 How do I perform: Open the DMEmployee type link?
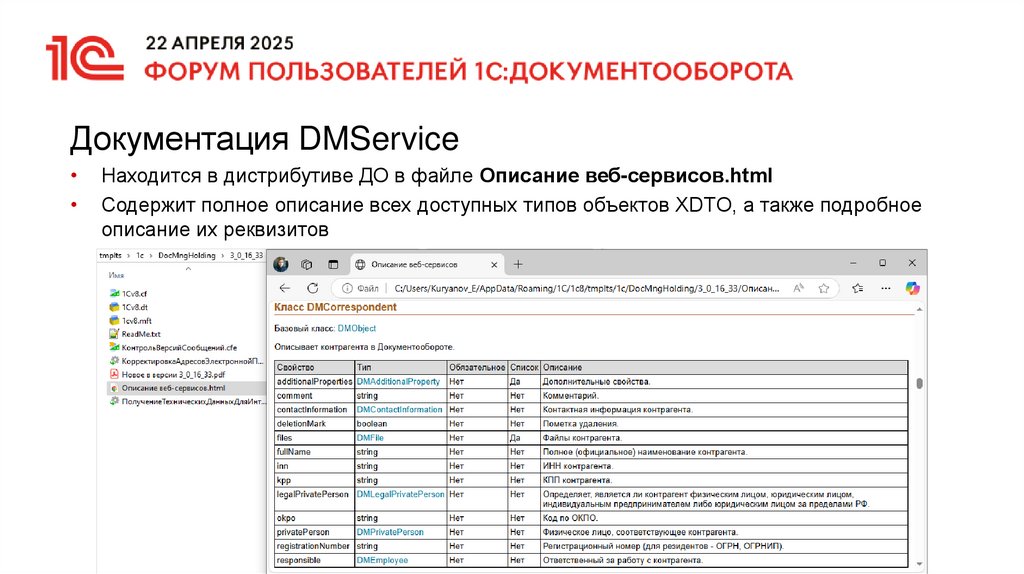click(x=382, y=560)
